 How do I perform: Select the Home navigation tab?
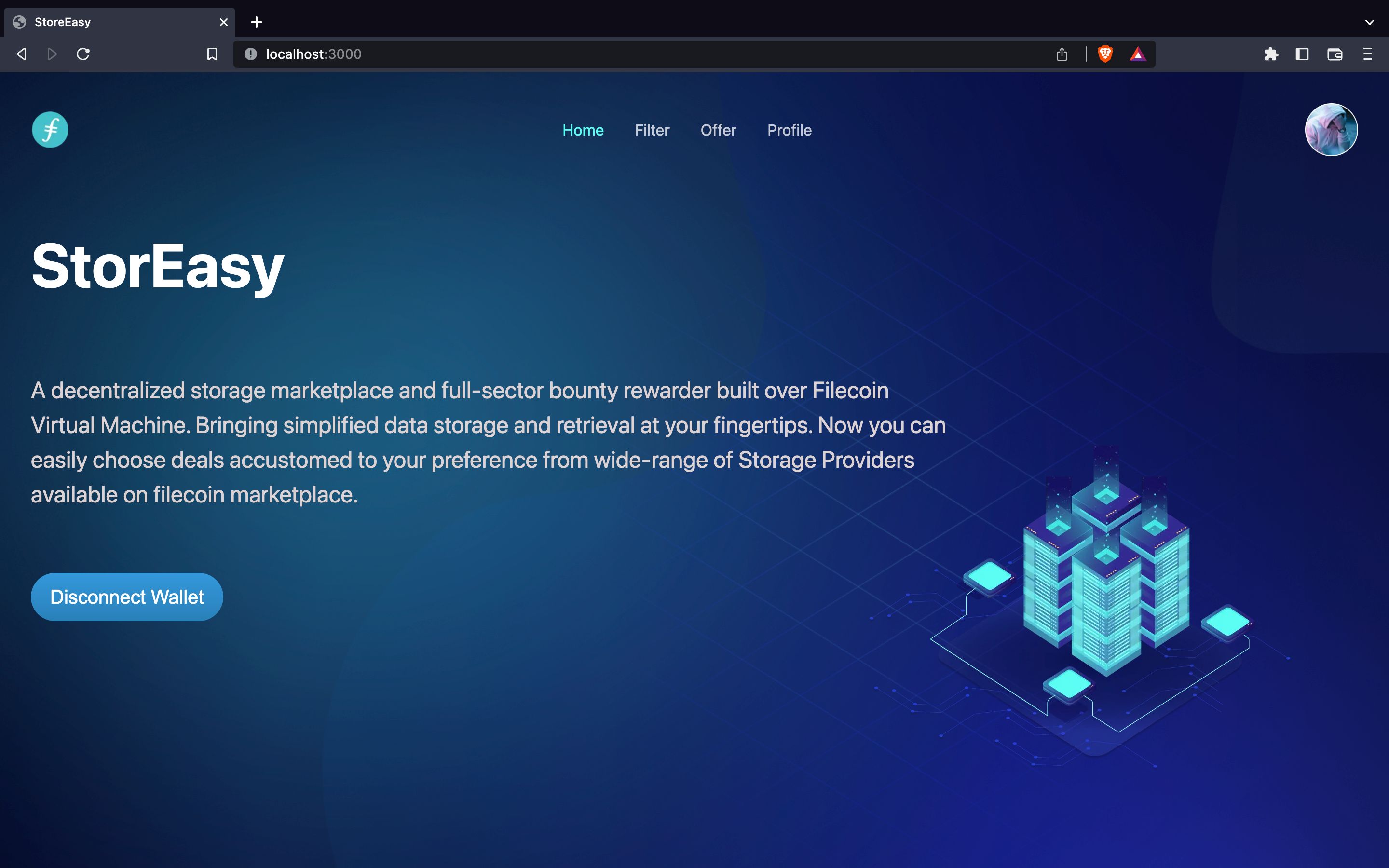tap(582, 129)
